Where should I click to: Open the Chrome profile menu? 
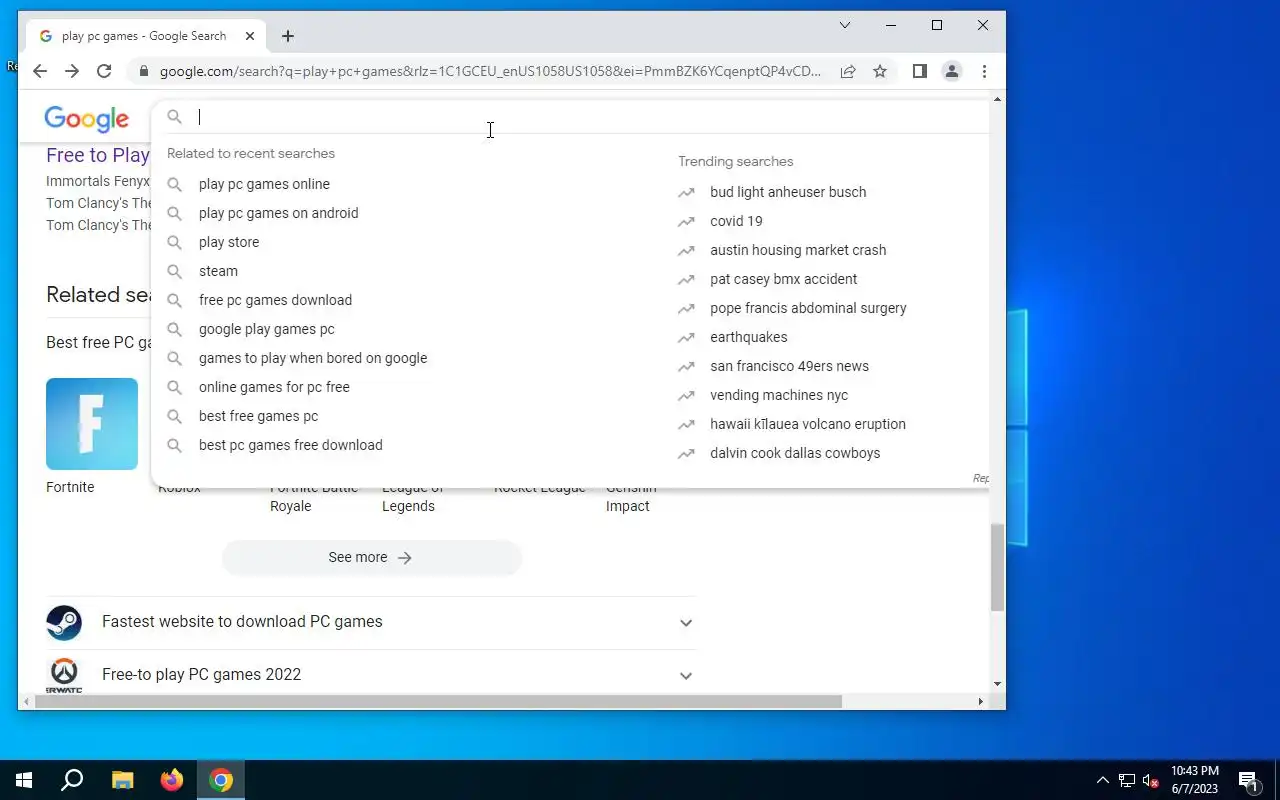[952, 71]
